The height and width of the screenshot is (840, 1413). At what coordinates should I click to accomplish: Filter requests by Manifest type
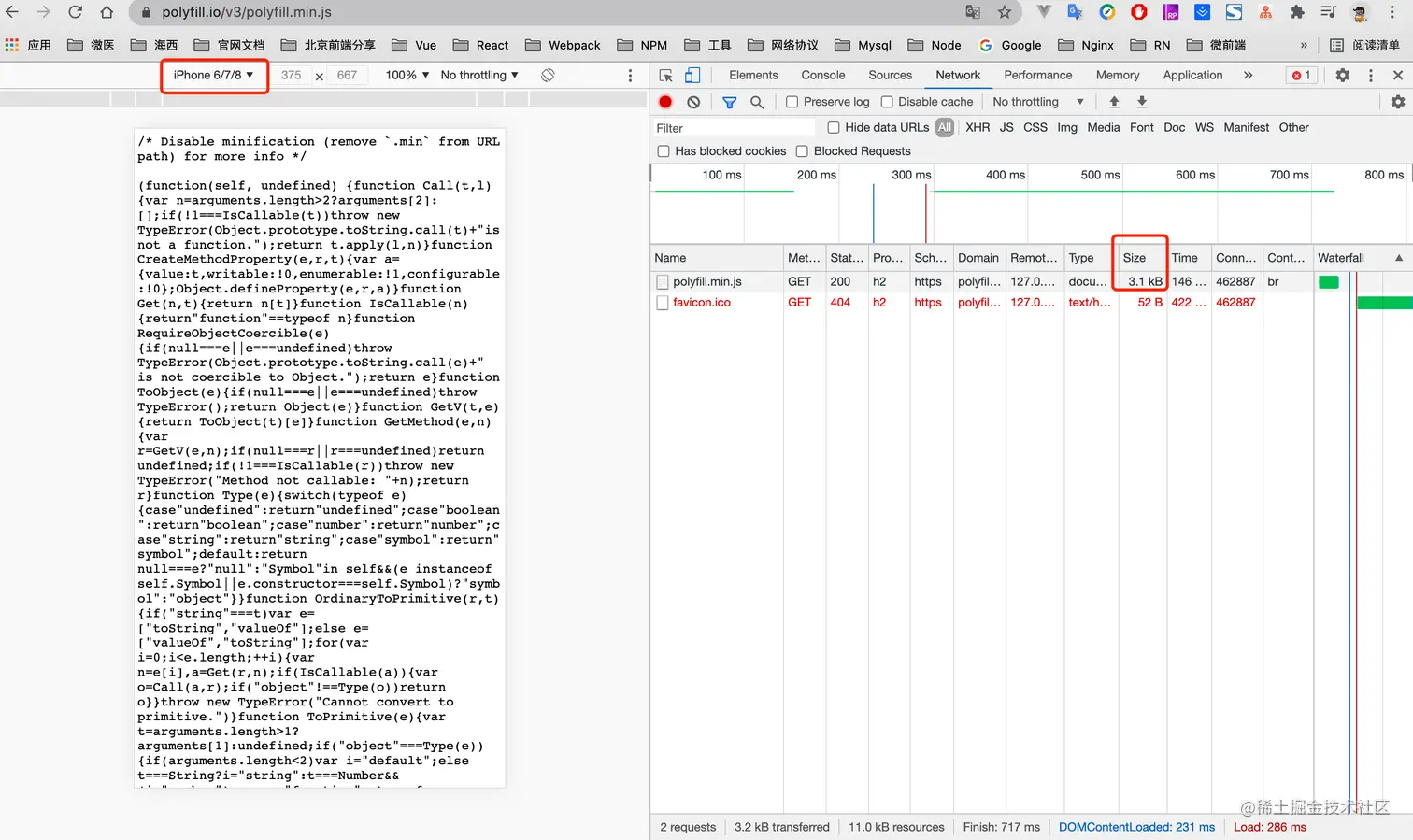point(1246,127)
